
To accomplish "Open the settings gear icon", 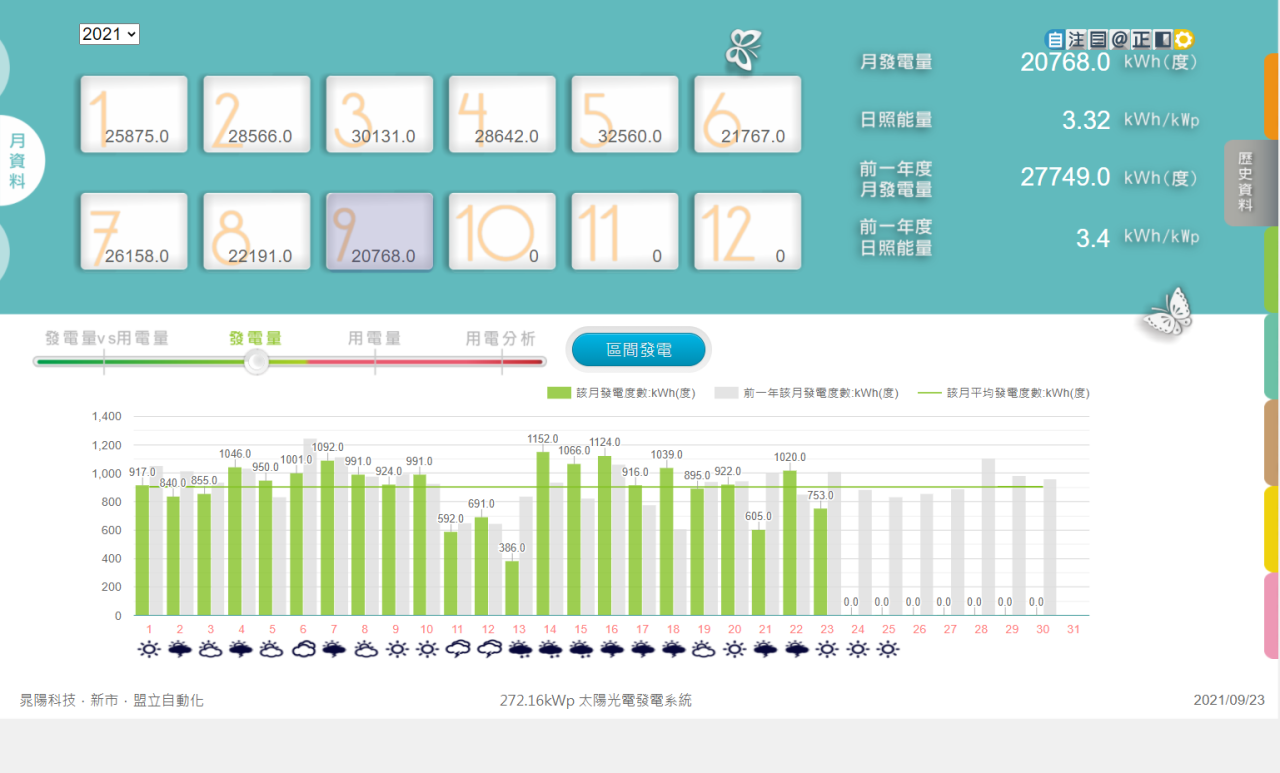I will [1183, 39].
